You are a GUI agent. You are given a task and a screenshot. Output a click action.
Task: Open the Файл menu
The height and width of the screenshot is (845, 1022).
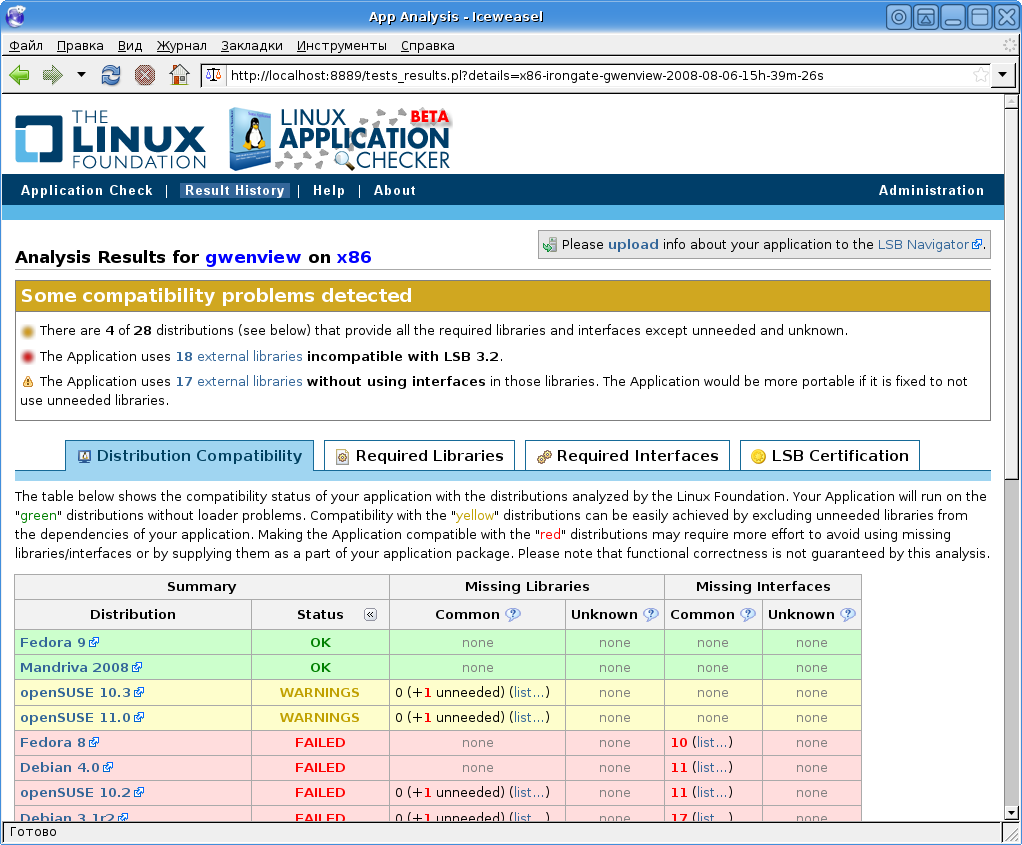pos(26,46)
